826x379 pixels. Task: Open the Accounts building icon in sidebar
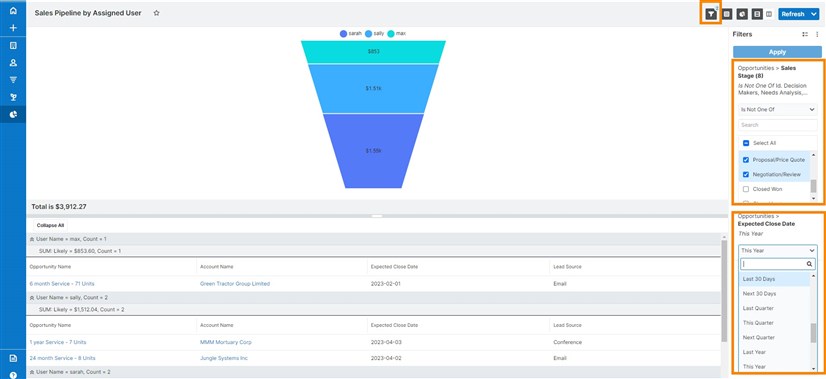click(13, 46)
